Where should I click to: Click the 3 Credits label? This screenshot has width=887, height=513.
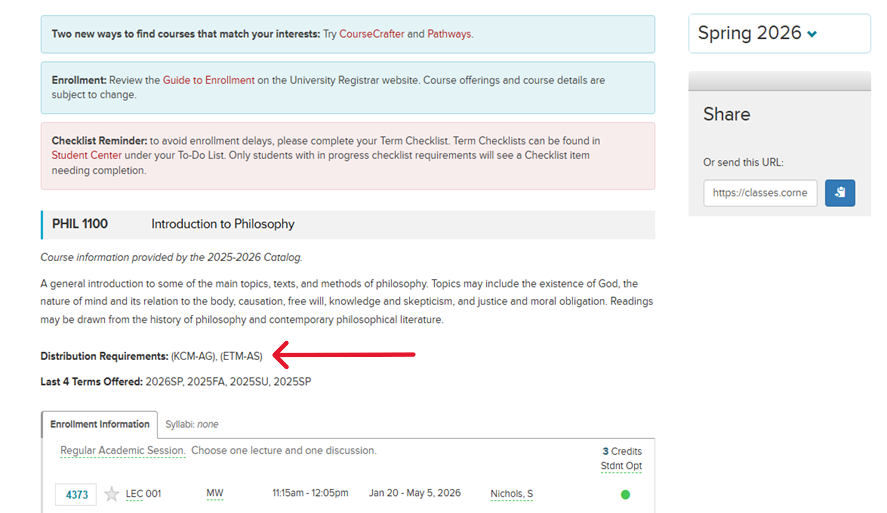click(x=622, y=451)
